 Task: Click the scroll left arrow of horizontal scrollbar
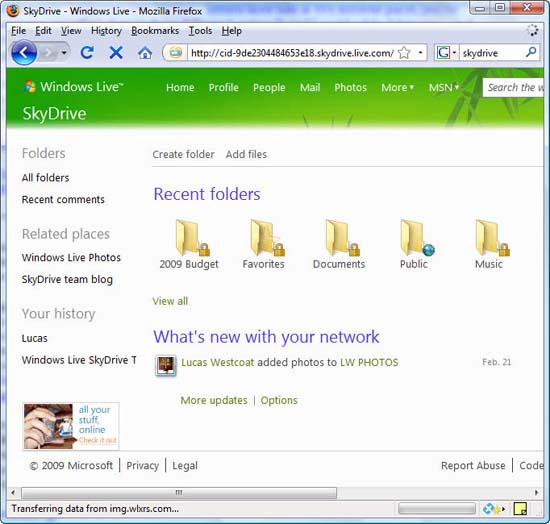click(13, 492)
